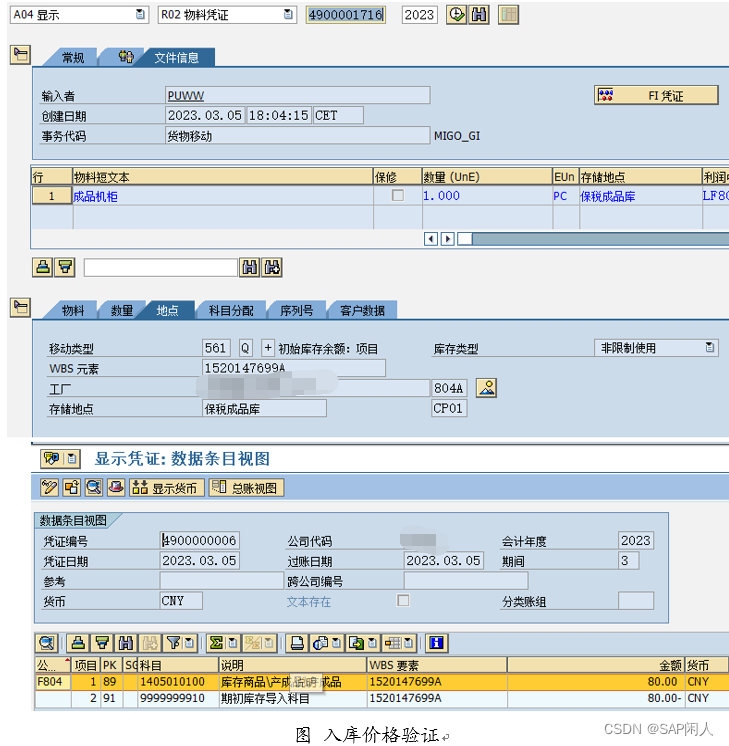Click the print icon below the item table

coord(42,267)
